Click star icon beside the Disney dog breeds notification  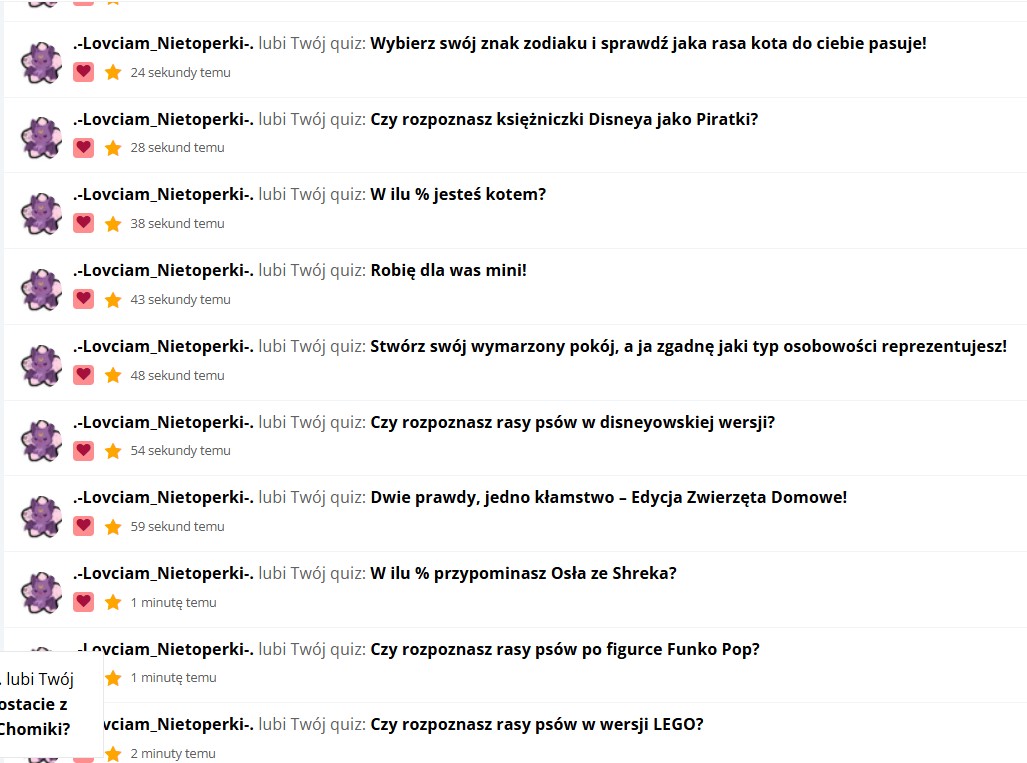[x=113, y=451]
